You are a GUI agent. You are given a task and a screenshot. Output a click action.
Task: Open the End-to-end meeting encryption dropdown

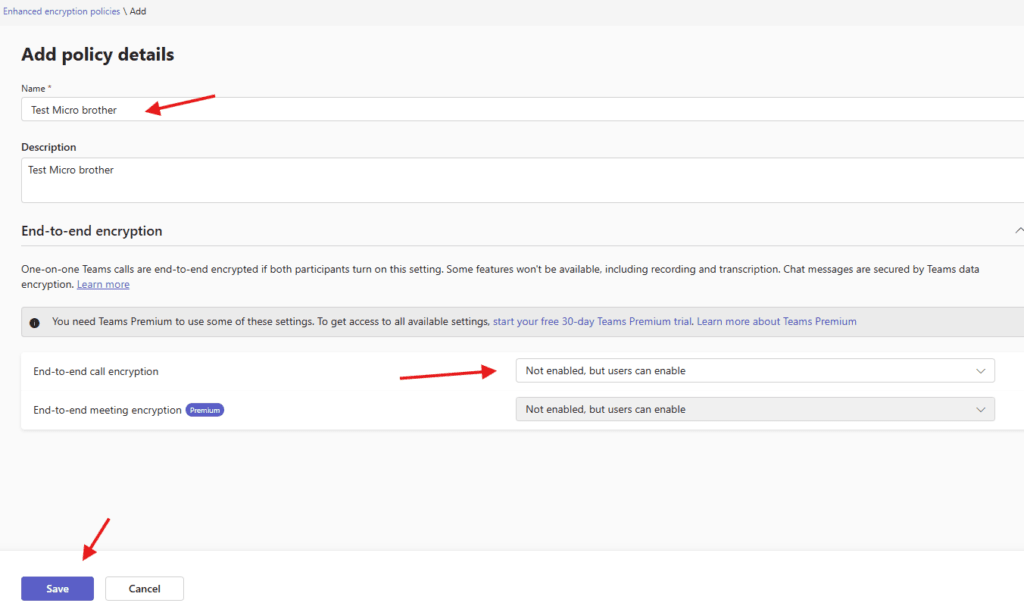coord(755,409)
